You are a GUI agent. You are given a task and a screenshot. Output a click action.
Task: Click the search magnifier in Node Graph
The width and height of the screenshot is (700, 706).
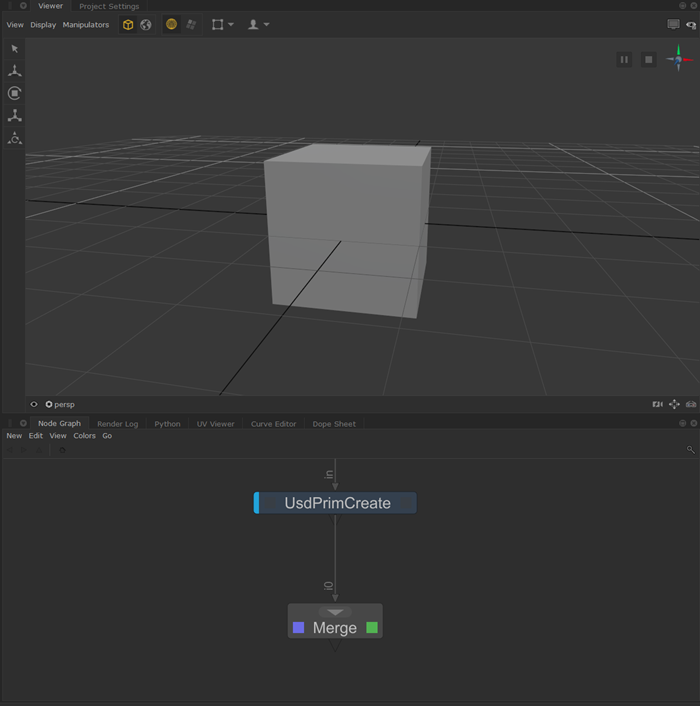tap(690, 451)
